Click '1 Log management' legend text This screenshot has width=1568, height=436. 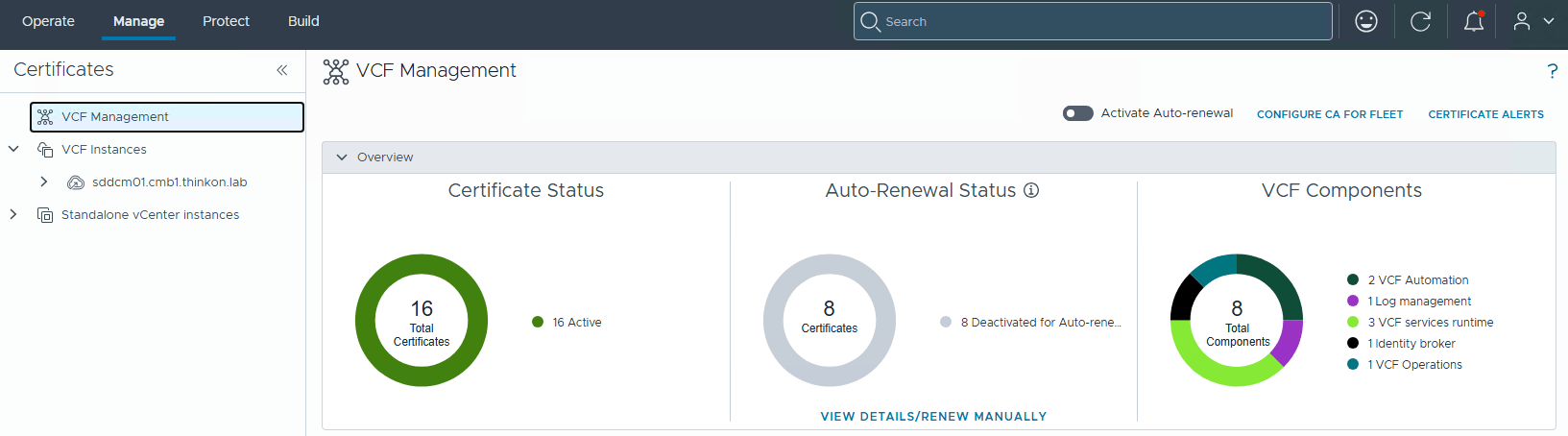1419,302
